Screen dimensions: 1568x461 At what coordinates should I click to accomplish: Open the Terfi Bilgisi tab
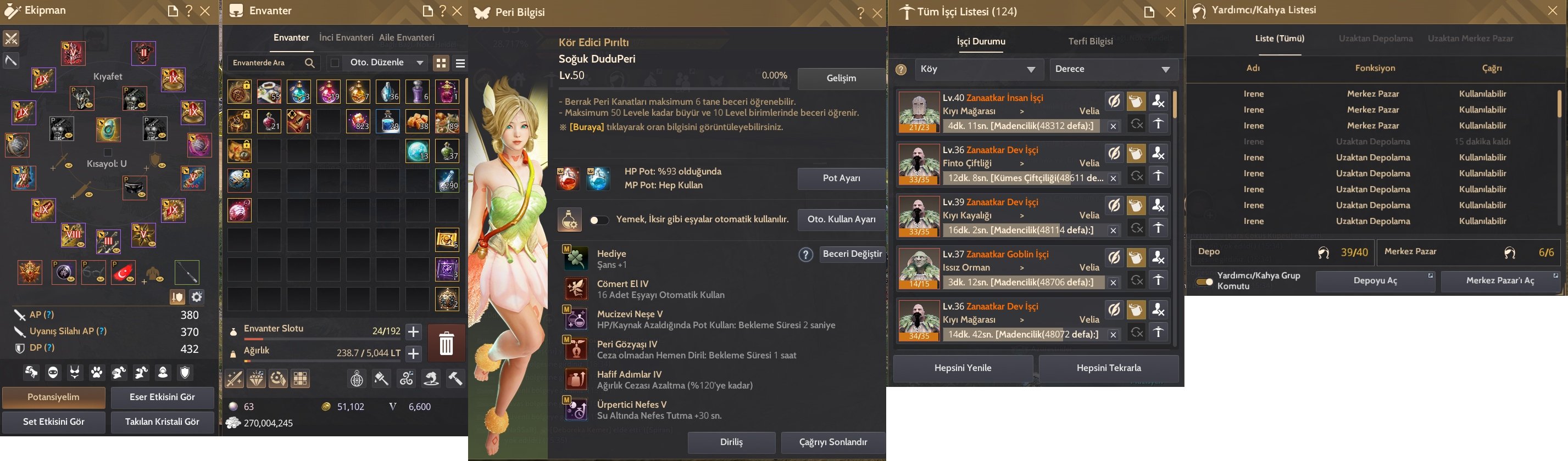coord(1091,41)
